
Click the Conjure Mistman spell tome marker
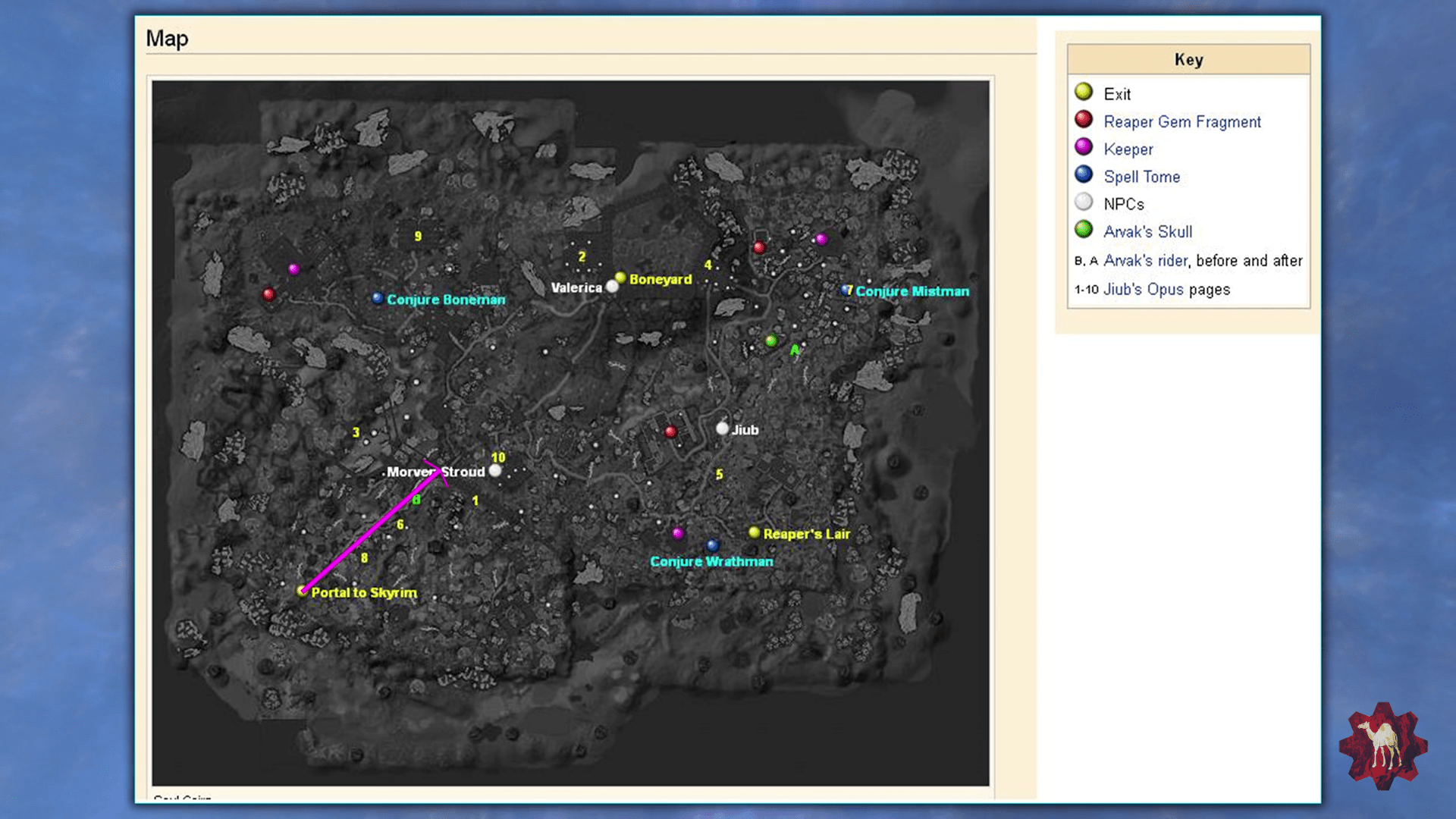pos(846,290)
